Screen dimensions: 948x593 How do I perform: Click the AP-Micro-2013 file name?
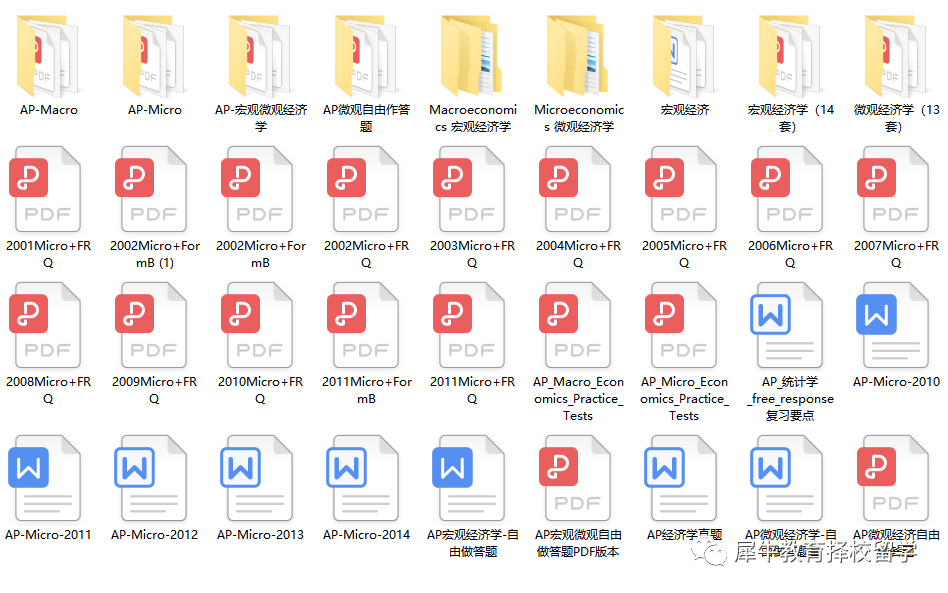pyautogui.click(x=261, y=535)
